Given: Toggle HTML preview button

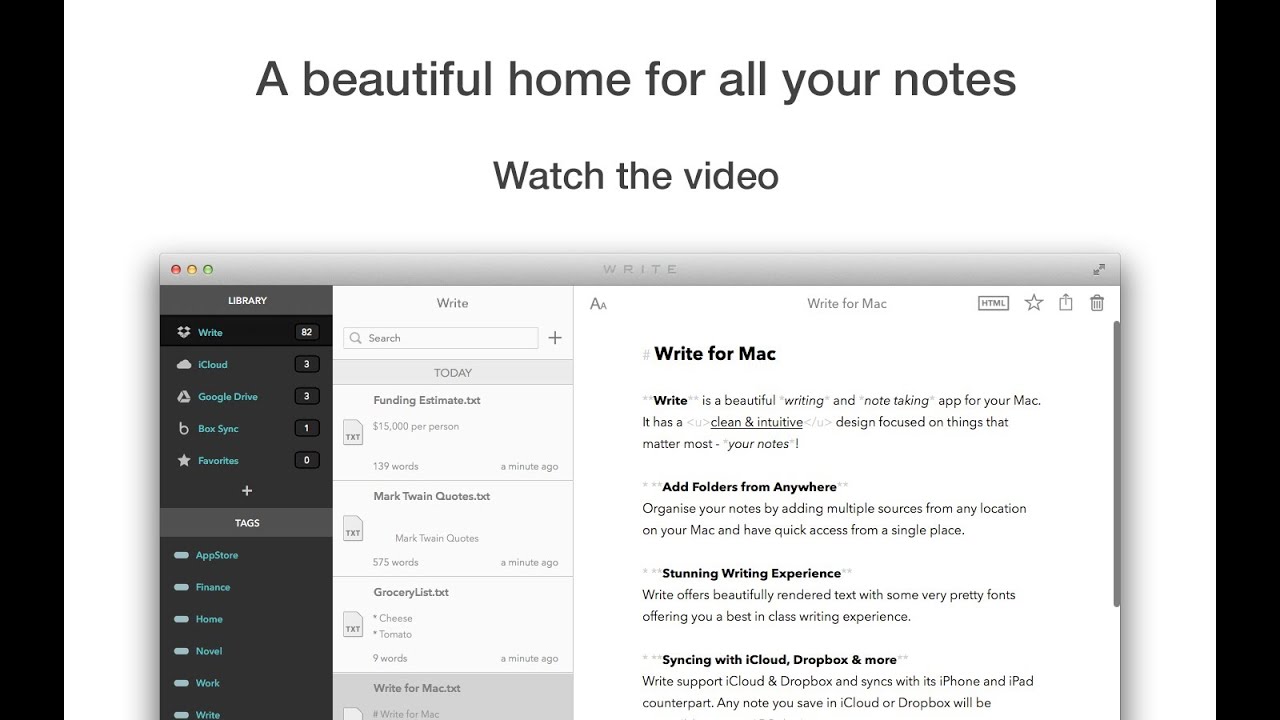Looking at the screenshot, I should click(993, 303).
